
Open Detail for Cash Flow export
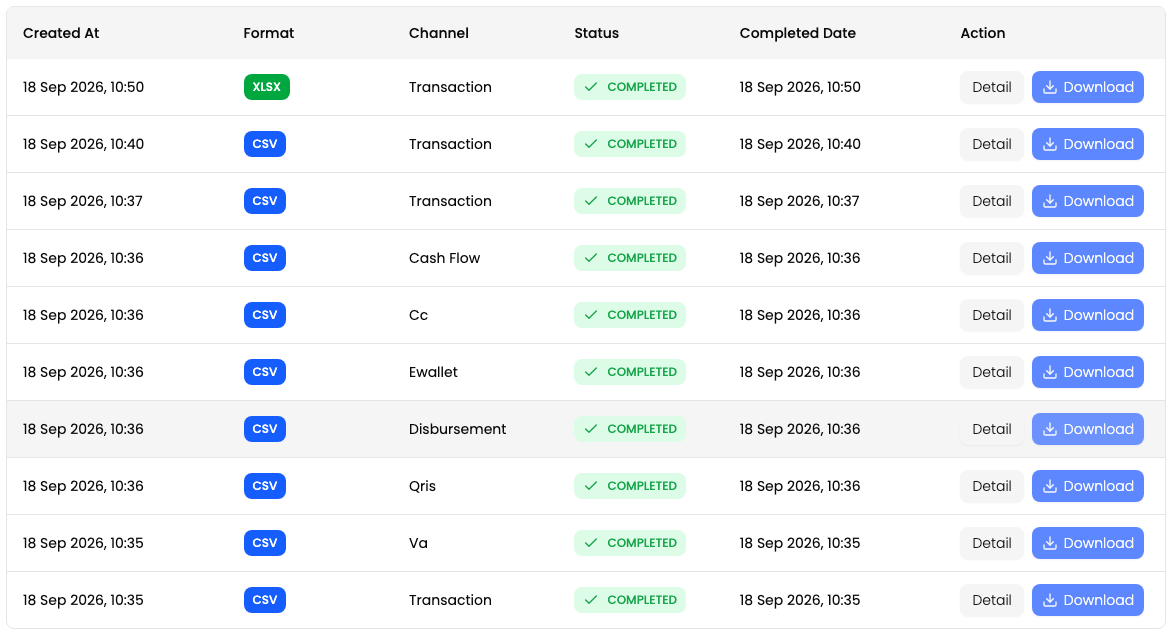click(991, 258)
